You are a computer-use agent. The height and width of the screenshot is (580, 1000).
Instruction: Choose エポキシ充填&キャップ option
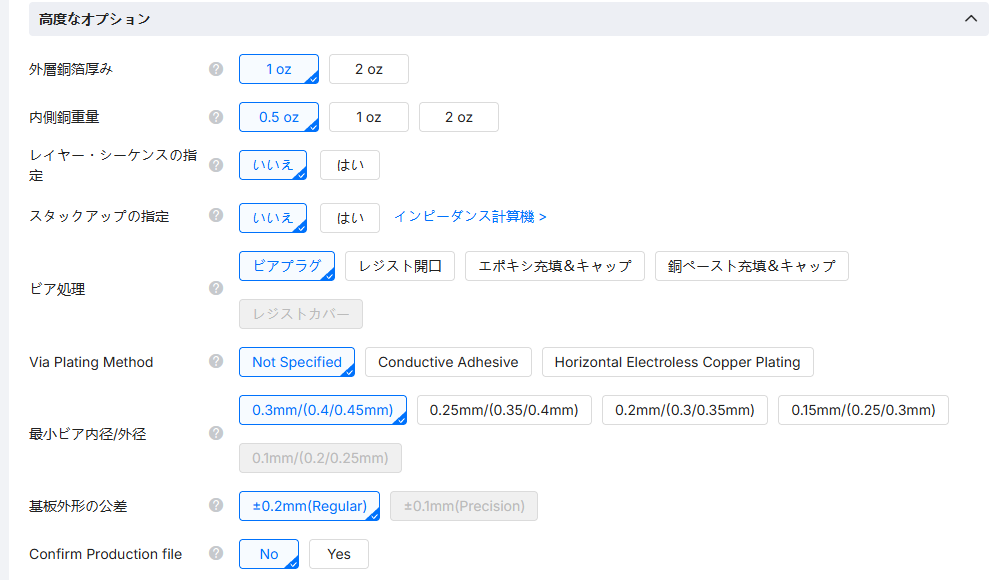coord(555,266)
